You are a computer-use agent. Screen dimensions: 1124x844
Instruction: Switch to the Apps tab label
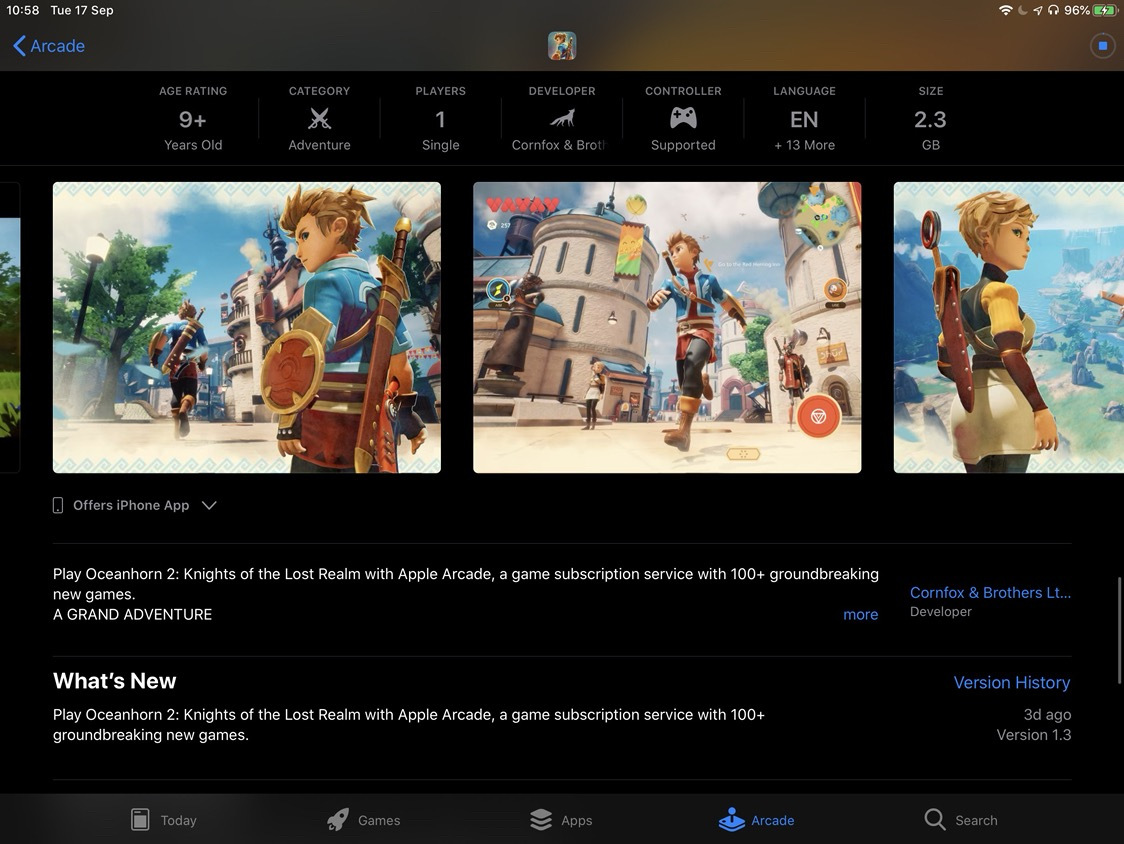tap(576, 820)
